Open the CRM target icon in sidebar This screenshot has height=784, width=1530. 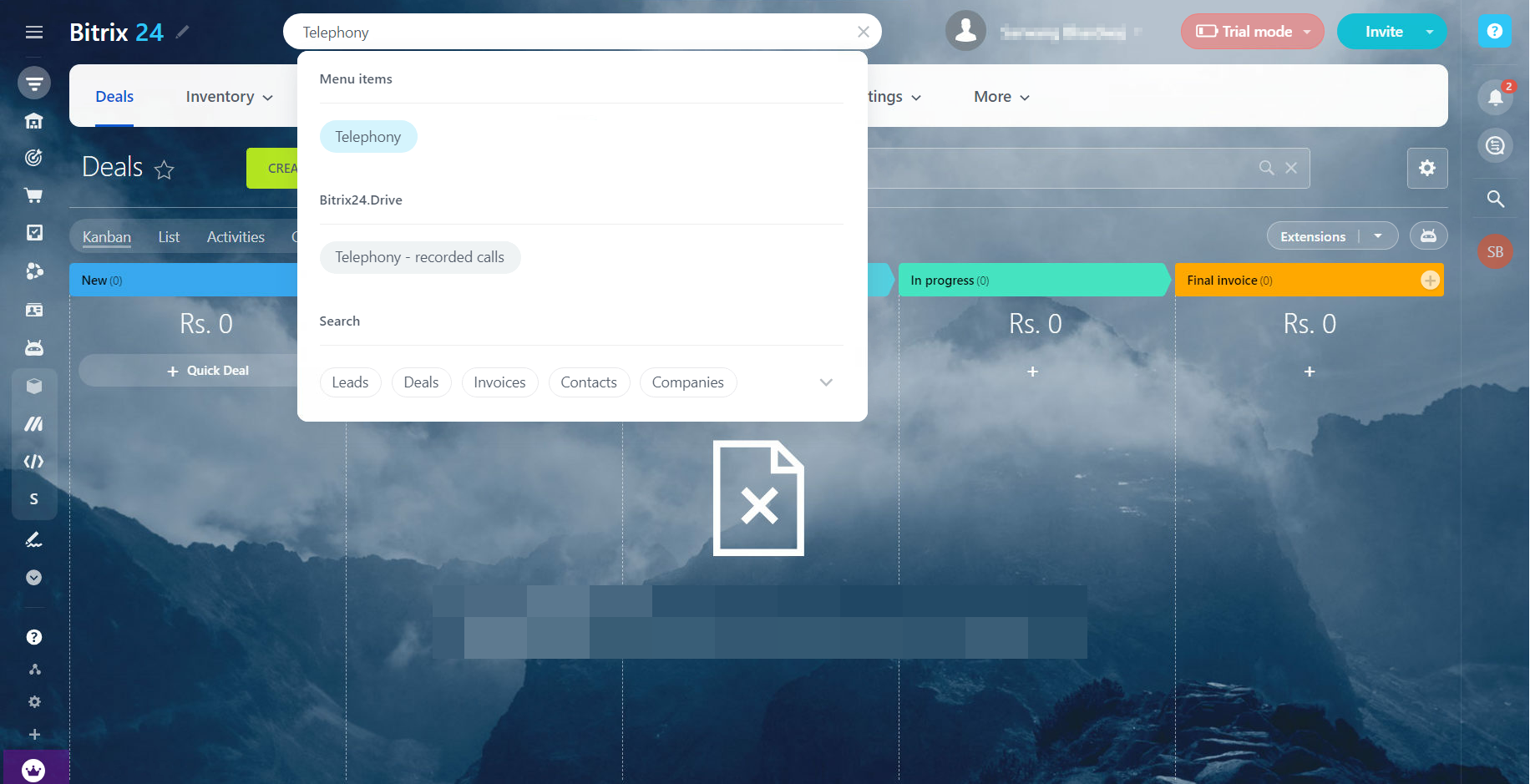click(34, 158)
